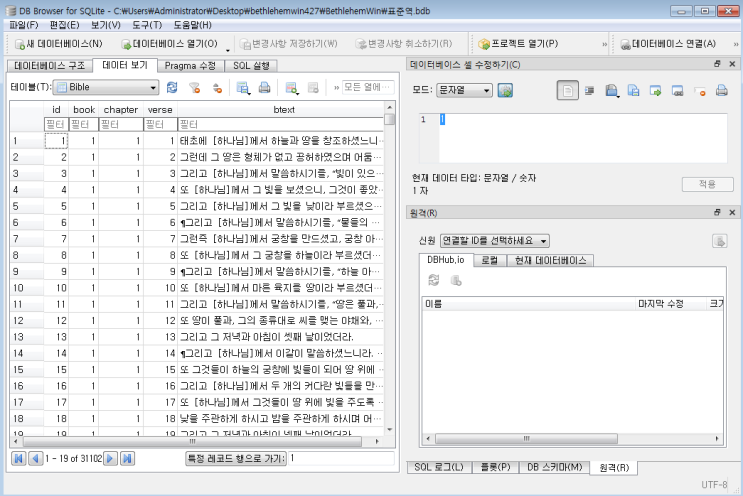The width and height of the screenshot is (743, 496).
Task: Switch to the 플롯(P) bottom tab
Action: click(x=496, y=467)
